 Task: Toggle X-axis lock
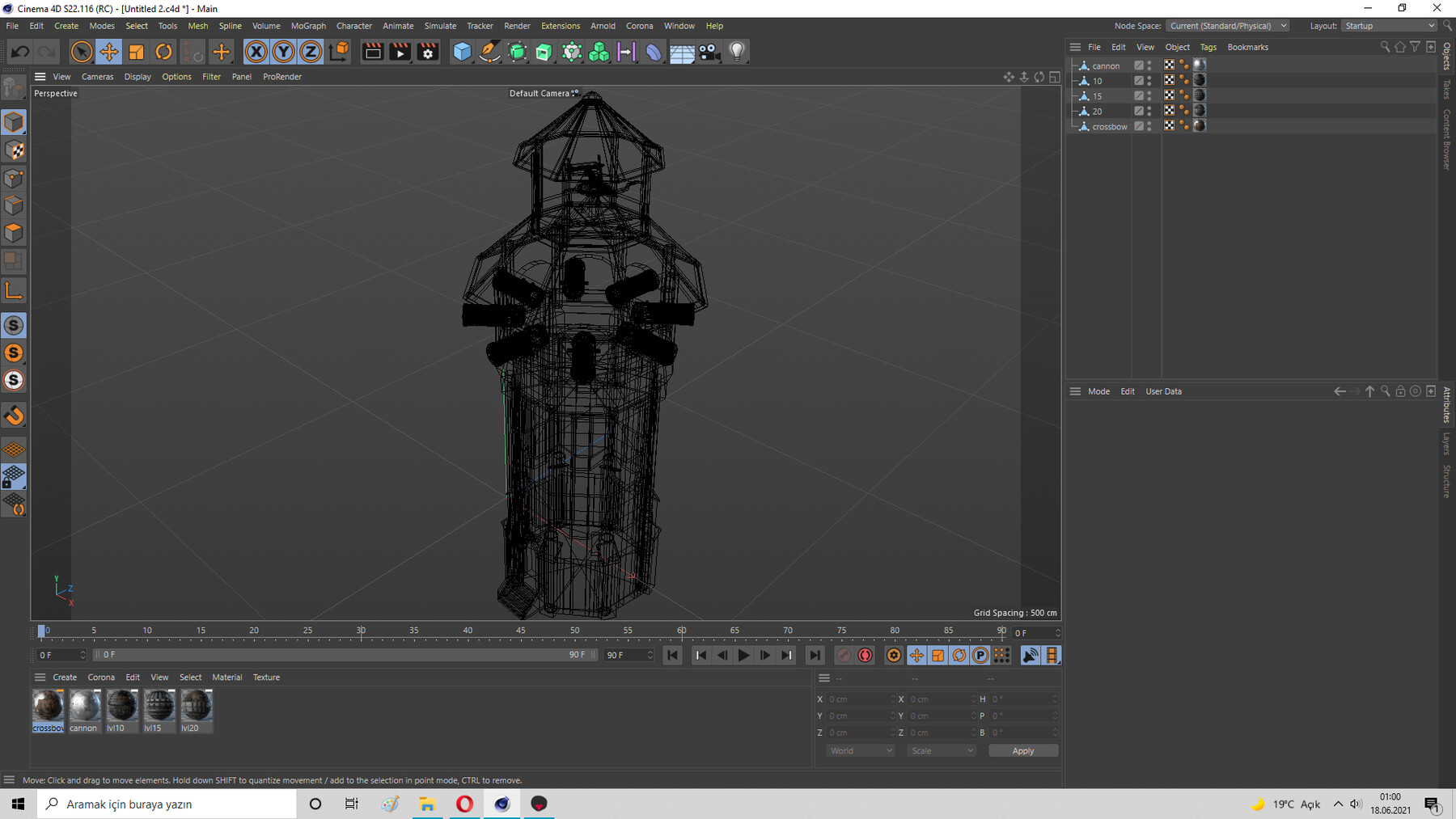[x=256, y=52]
